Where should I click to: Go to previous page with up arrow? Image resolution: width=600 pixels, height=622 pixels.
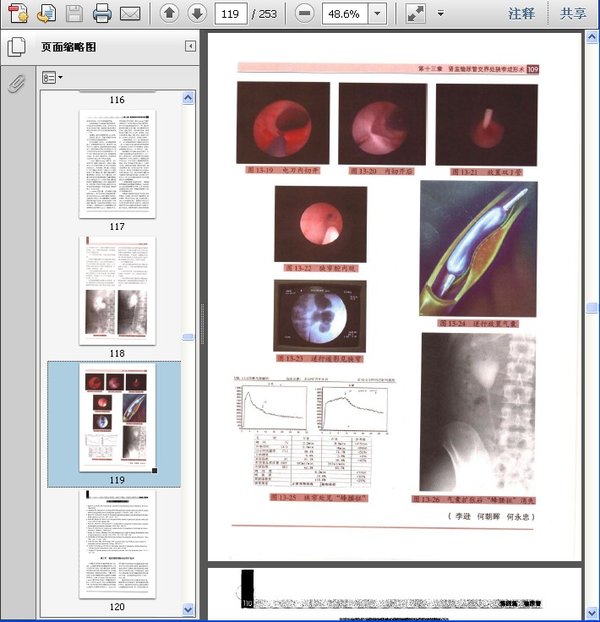169,14
